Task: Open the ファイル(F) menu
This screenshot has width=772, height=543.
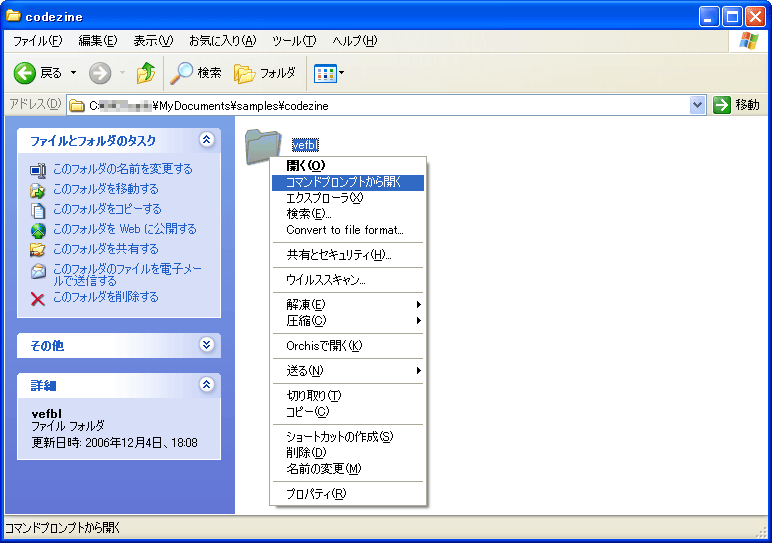Action: (x=37, y=41)
